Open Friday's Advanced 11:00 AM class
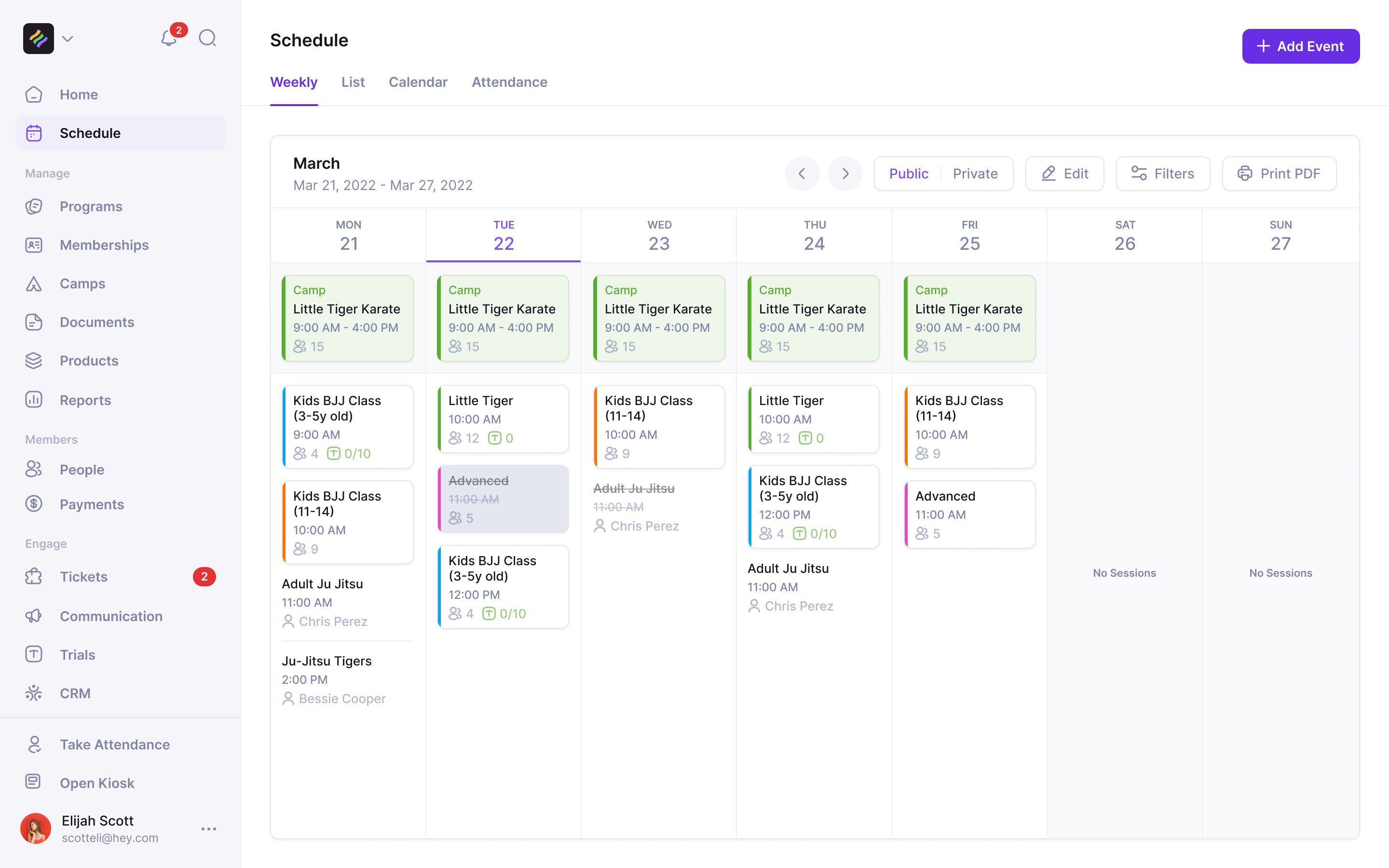The width and height of the screenshot is (1389, 868). point(969,515)
